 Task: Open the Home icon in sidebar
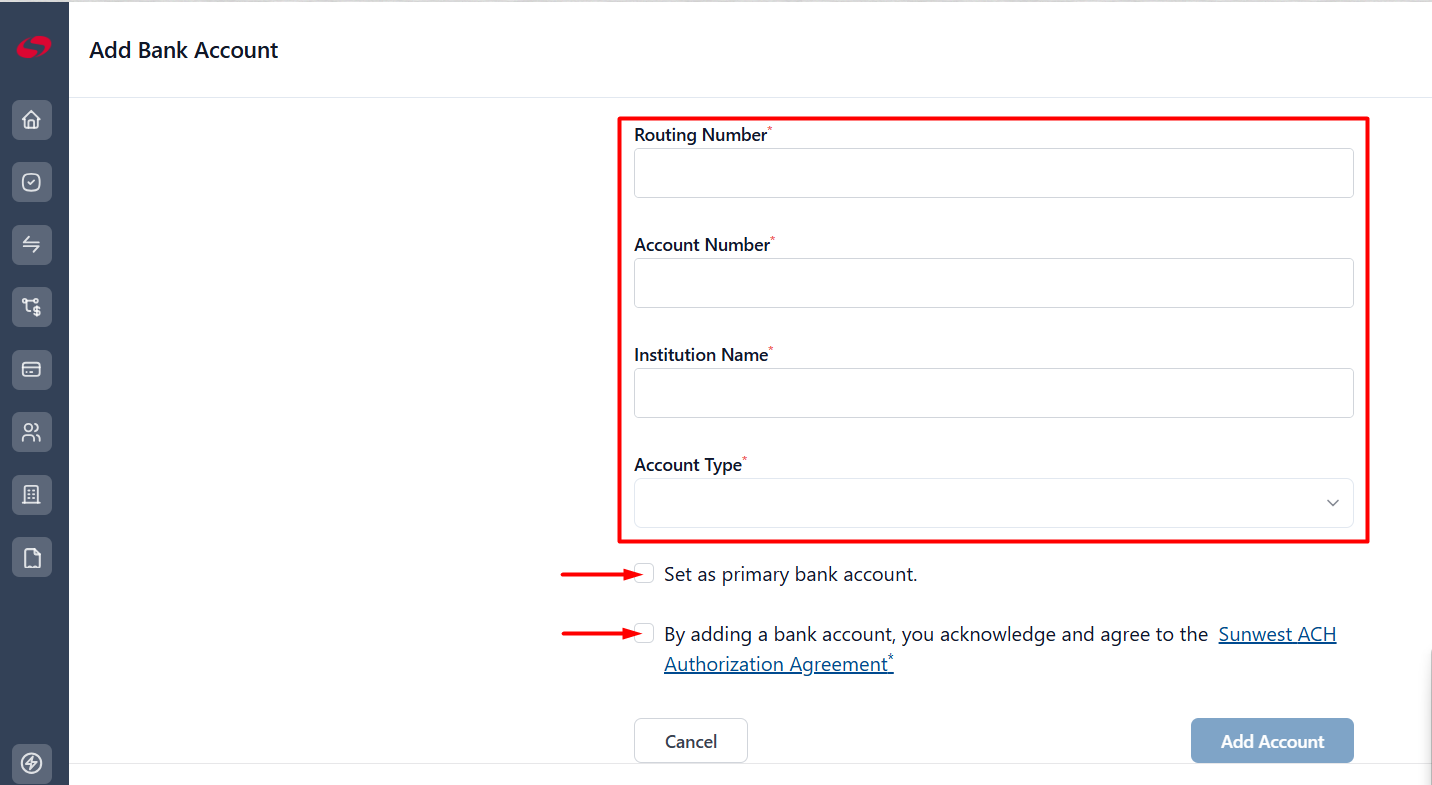pyautogui.click(x=32, y=120)
